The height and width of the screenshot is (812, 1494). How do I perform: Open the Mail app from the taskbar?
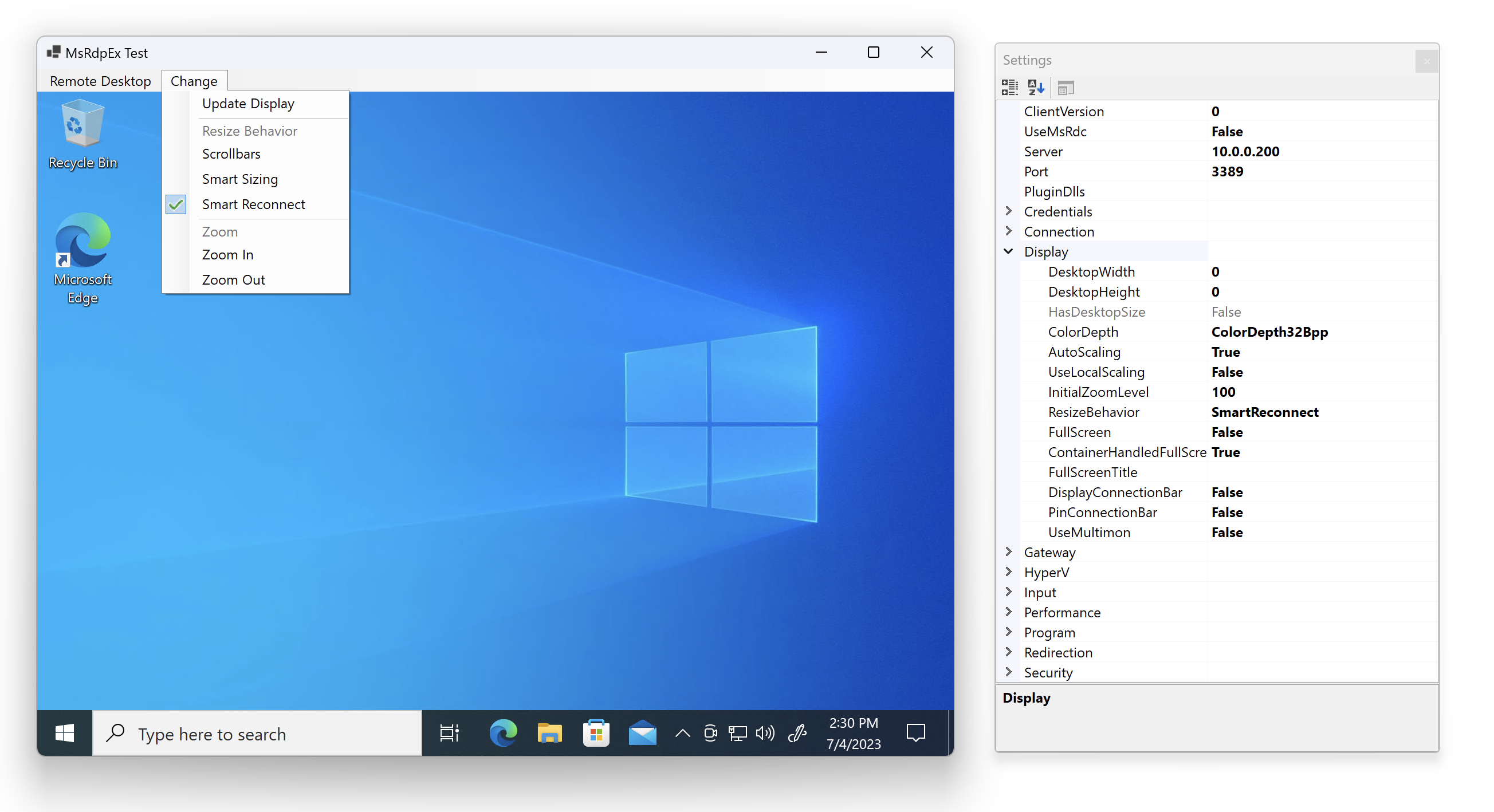[x=643, y=733]
